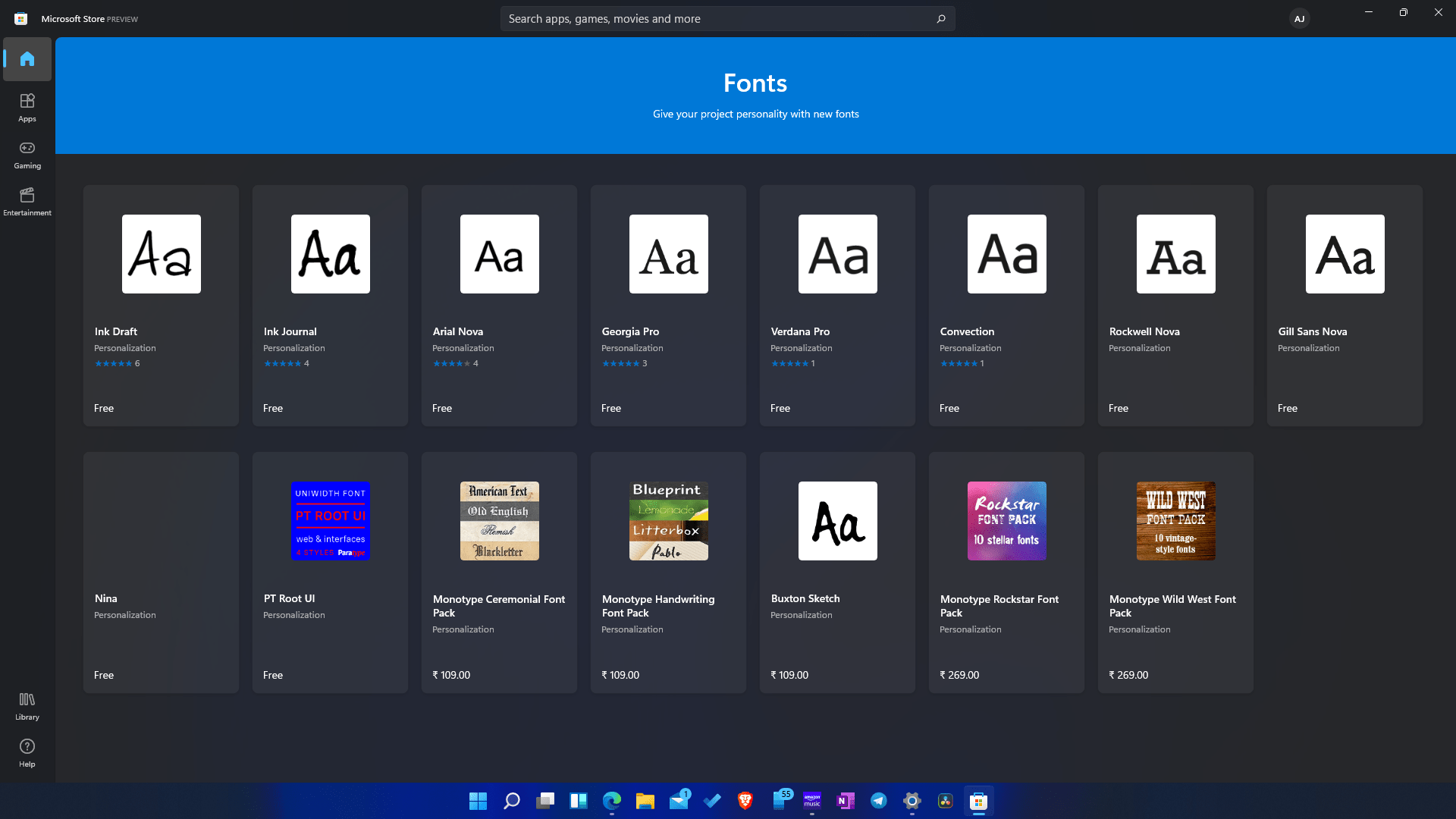Open the AJ account profile icon
1456x819 pixels.
pos(1299,18)
